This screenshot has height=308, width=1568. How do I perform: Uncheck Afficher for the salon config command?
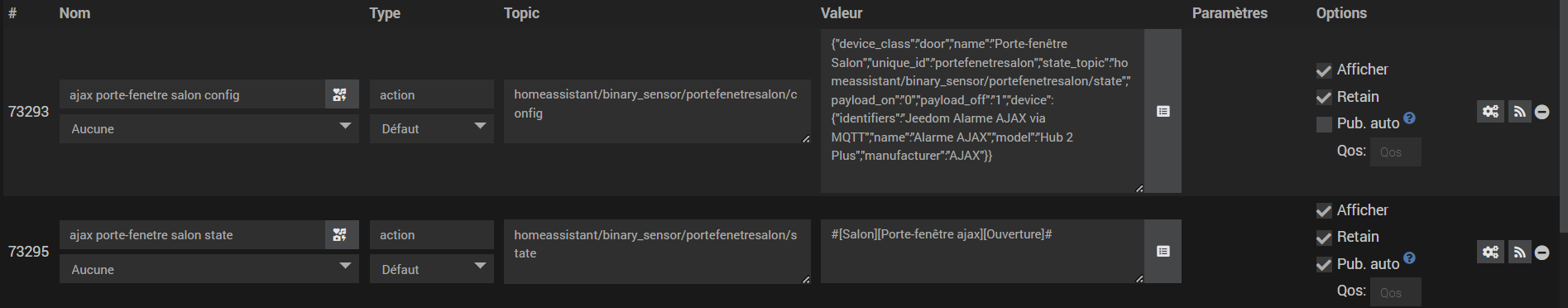[x=1324, y=70]
